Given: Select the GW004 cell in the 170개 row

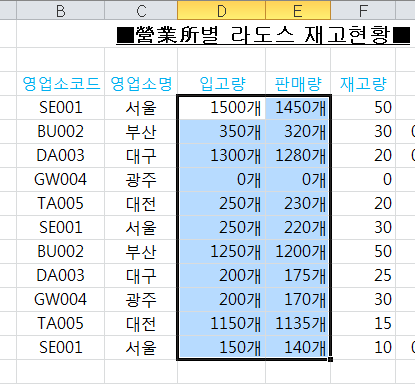Looking at the screenshot, I should click(61, 299).
